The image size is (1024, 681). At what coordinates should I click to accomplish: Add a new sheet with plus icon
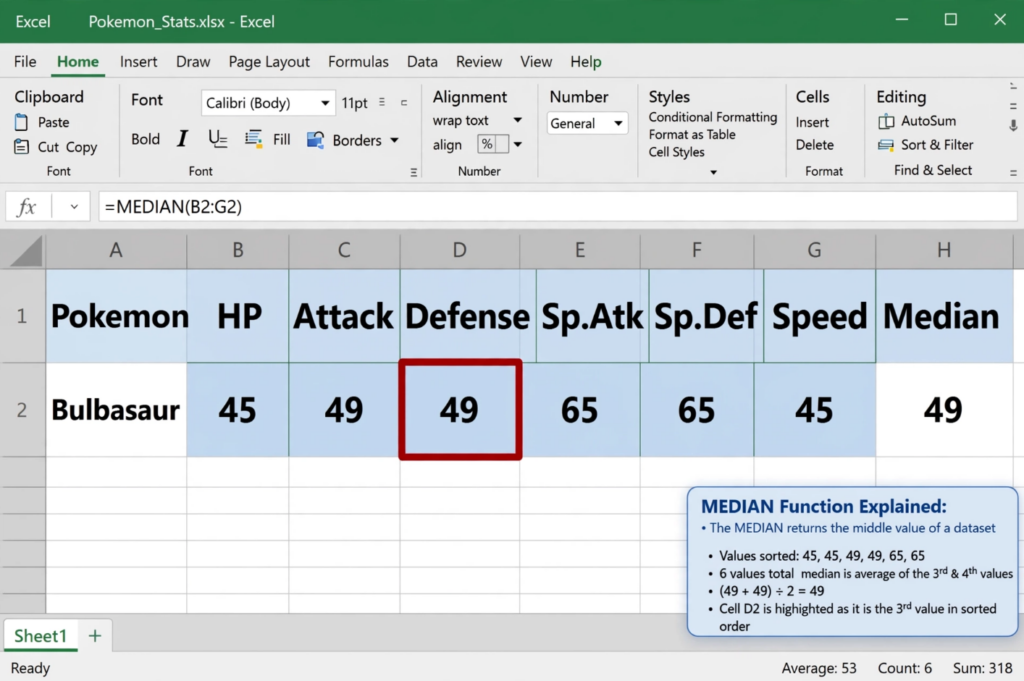click(x=95, y=635)
